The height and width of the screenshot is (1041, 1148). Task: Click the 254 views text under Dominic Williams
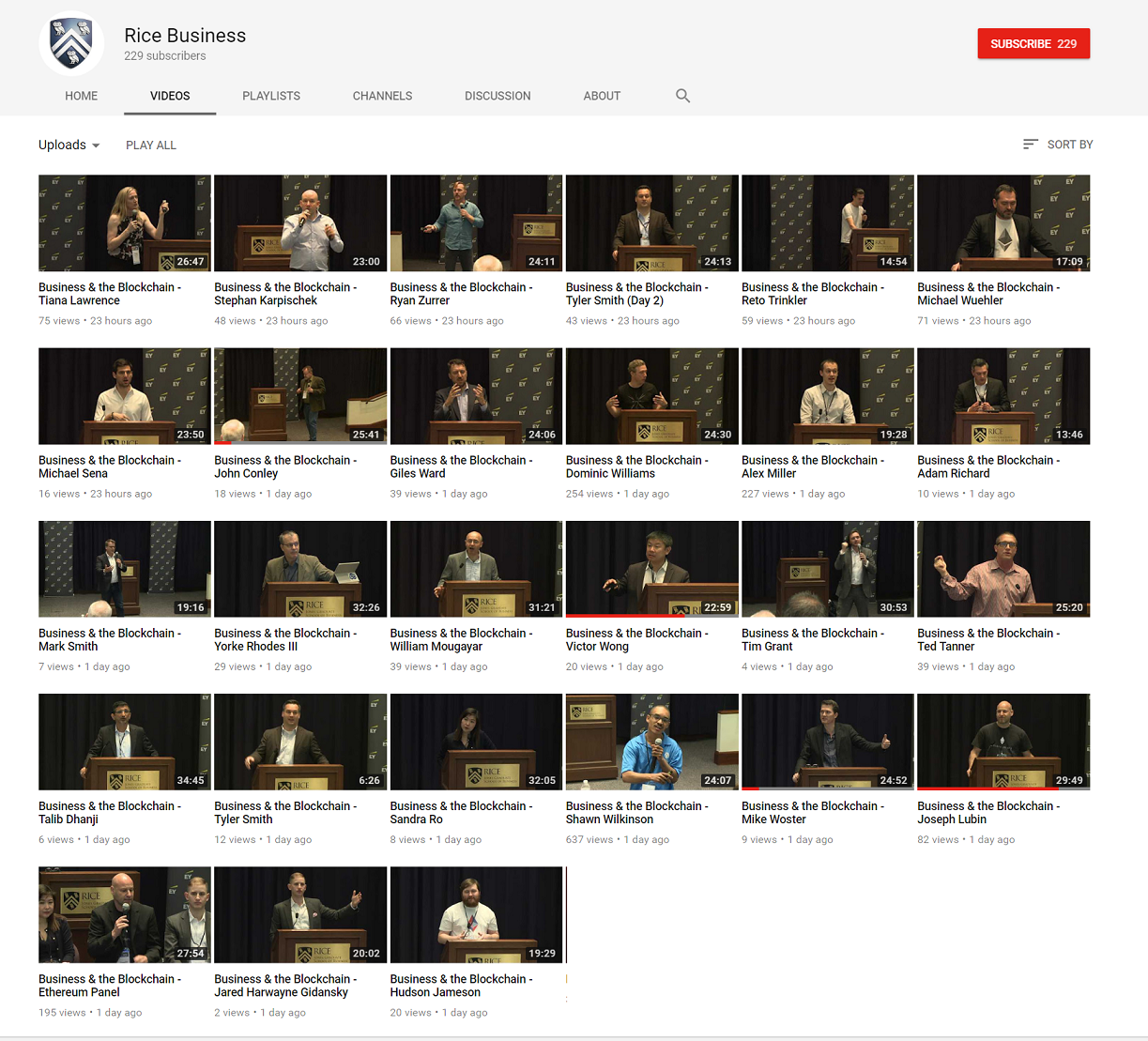pyautogui.click(x=588, y=494)
